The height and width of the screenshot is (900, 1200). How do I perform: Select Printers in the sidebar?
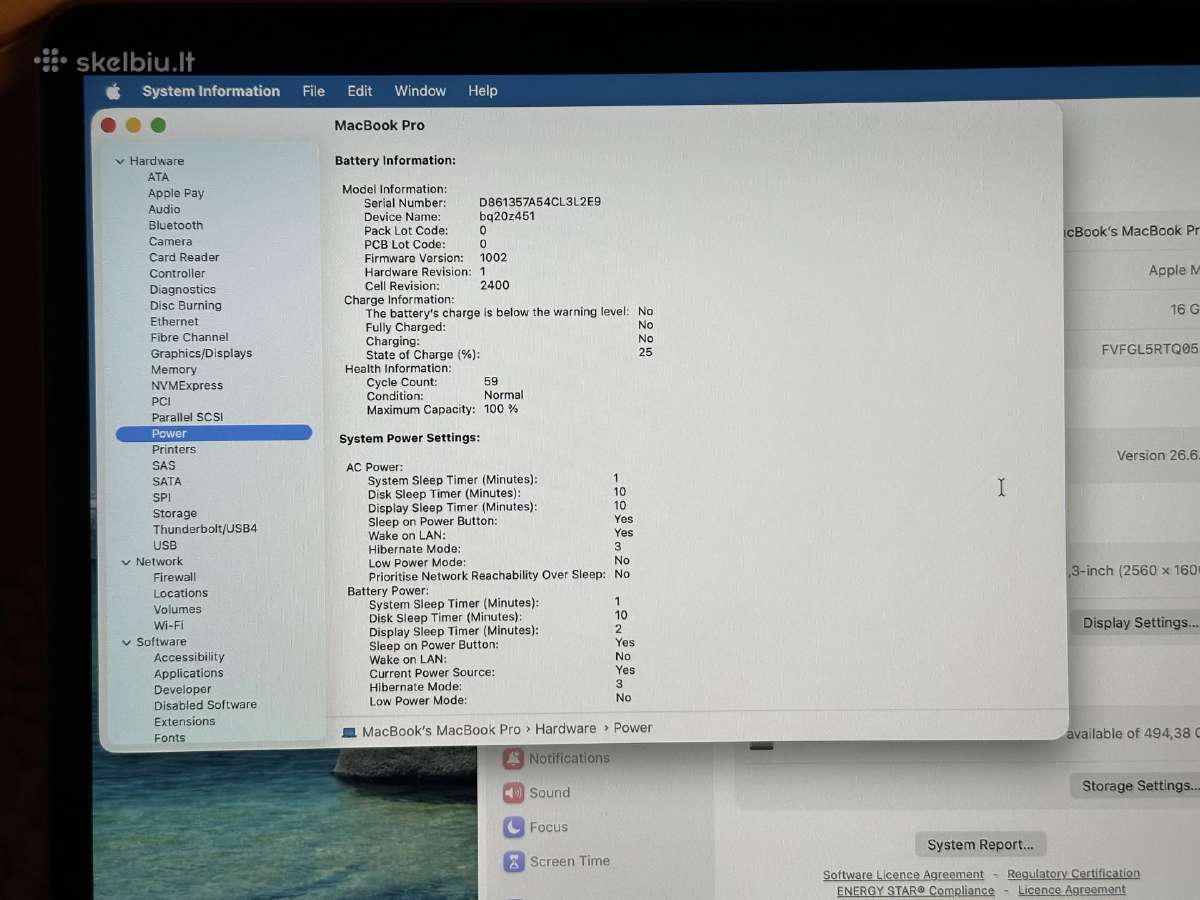pyautogui.click(x=174, y=449)
